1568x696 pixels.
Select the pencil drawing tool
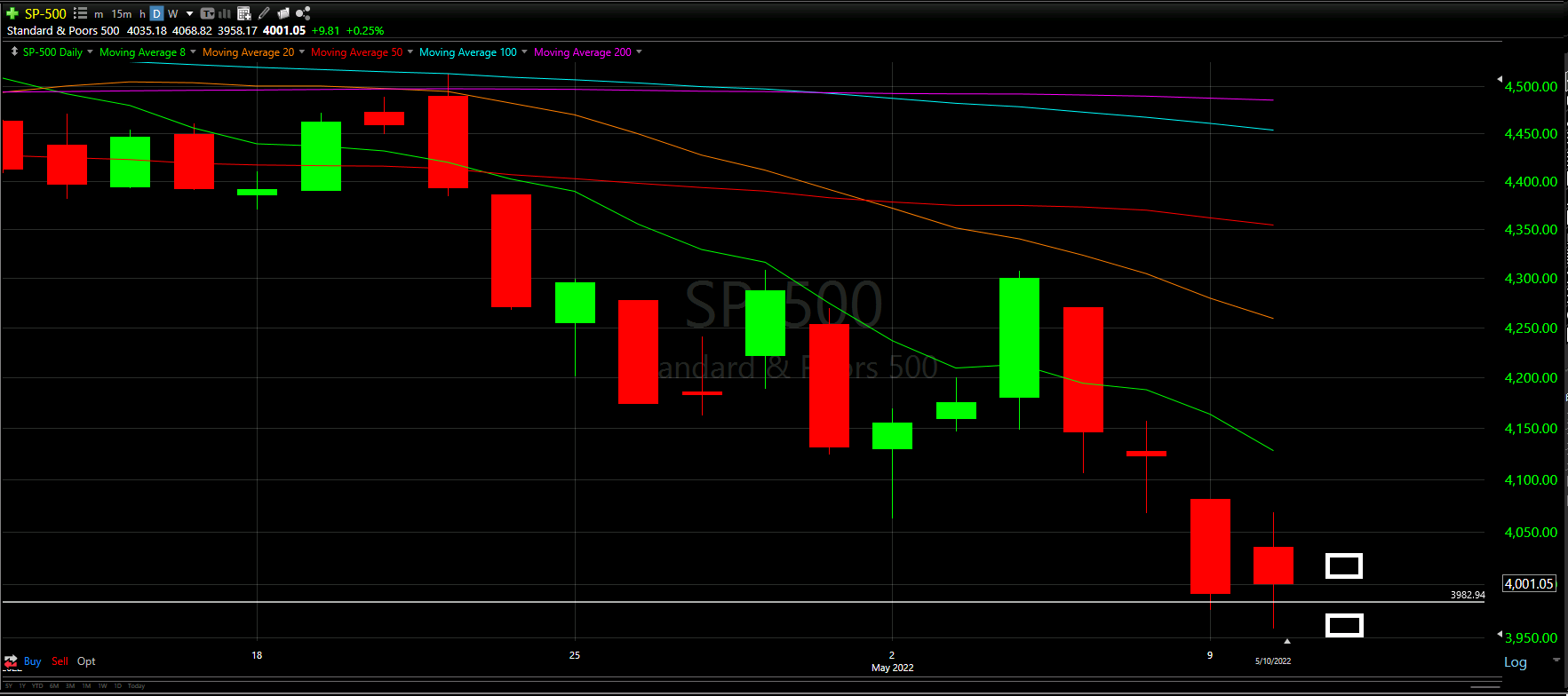coord(264,13)
